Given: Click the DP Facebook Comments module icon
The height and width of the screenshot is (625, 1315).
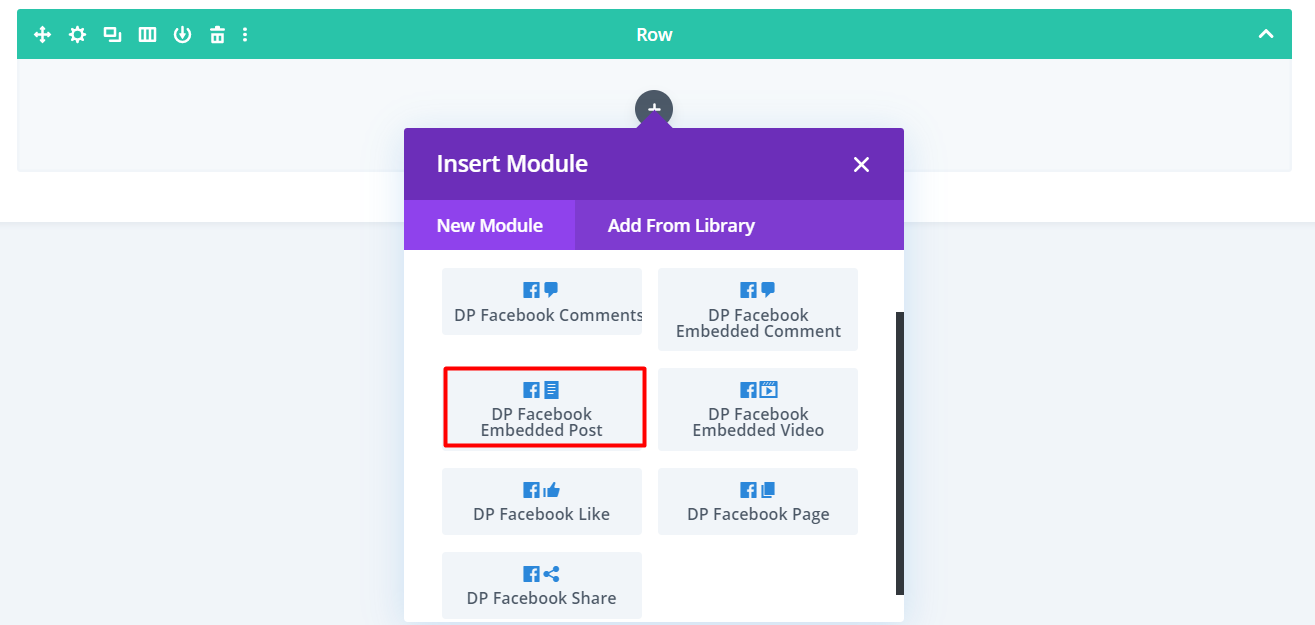Looking at the screenshot, I should point(541,301).
